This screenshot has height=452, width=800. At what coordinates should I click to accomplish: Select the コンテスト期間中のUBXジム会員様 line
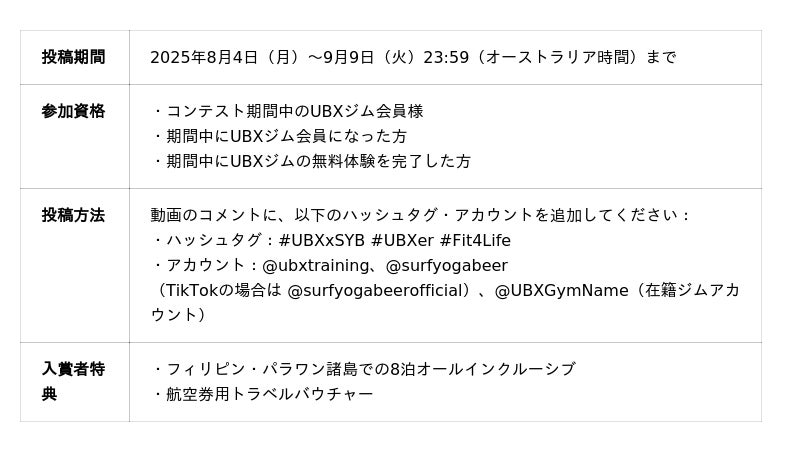pos(287,111)
